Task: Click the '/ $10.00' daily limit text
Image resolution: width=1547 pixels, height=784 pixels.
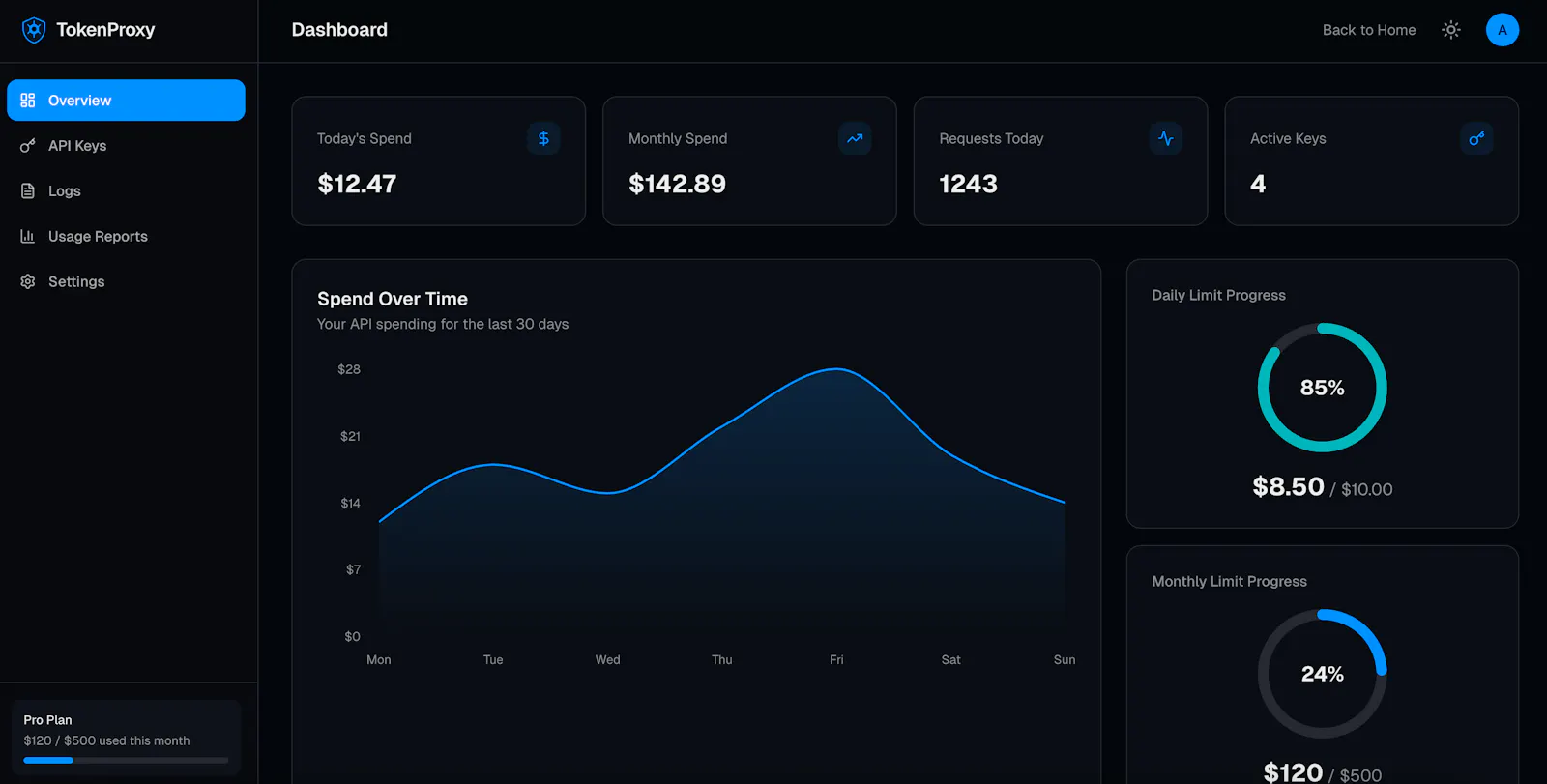Action: (1361, 489)
